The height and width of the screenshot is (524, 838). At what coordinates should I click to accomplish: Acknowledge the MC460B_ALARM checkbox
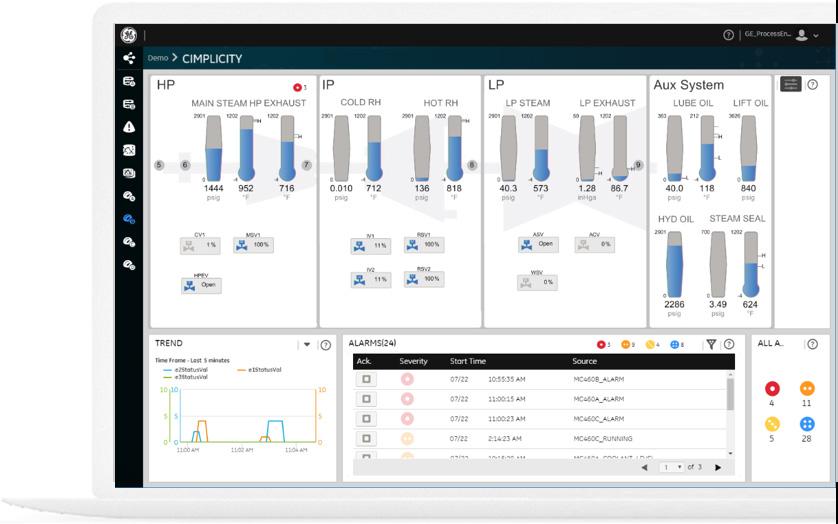click(366, 379)
